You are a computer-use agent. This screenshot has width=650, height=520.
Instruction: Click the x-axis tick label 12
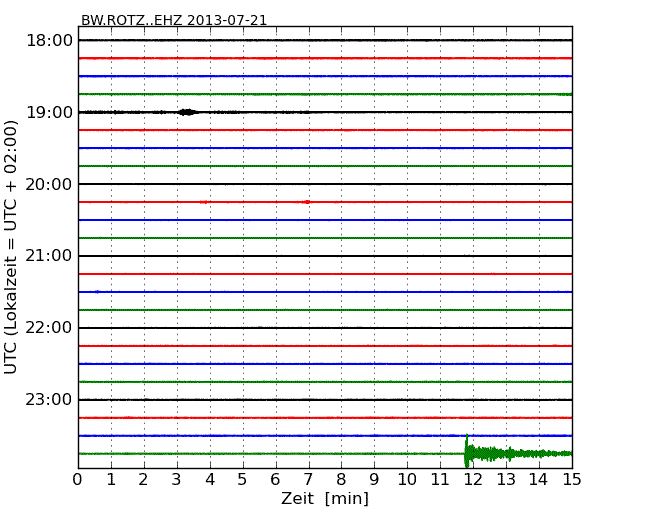click(x=473, y=479)
